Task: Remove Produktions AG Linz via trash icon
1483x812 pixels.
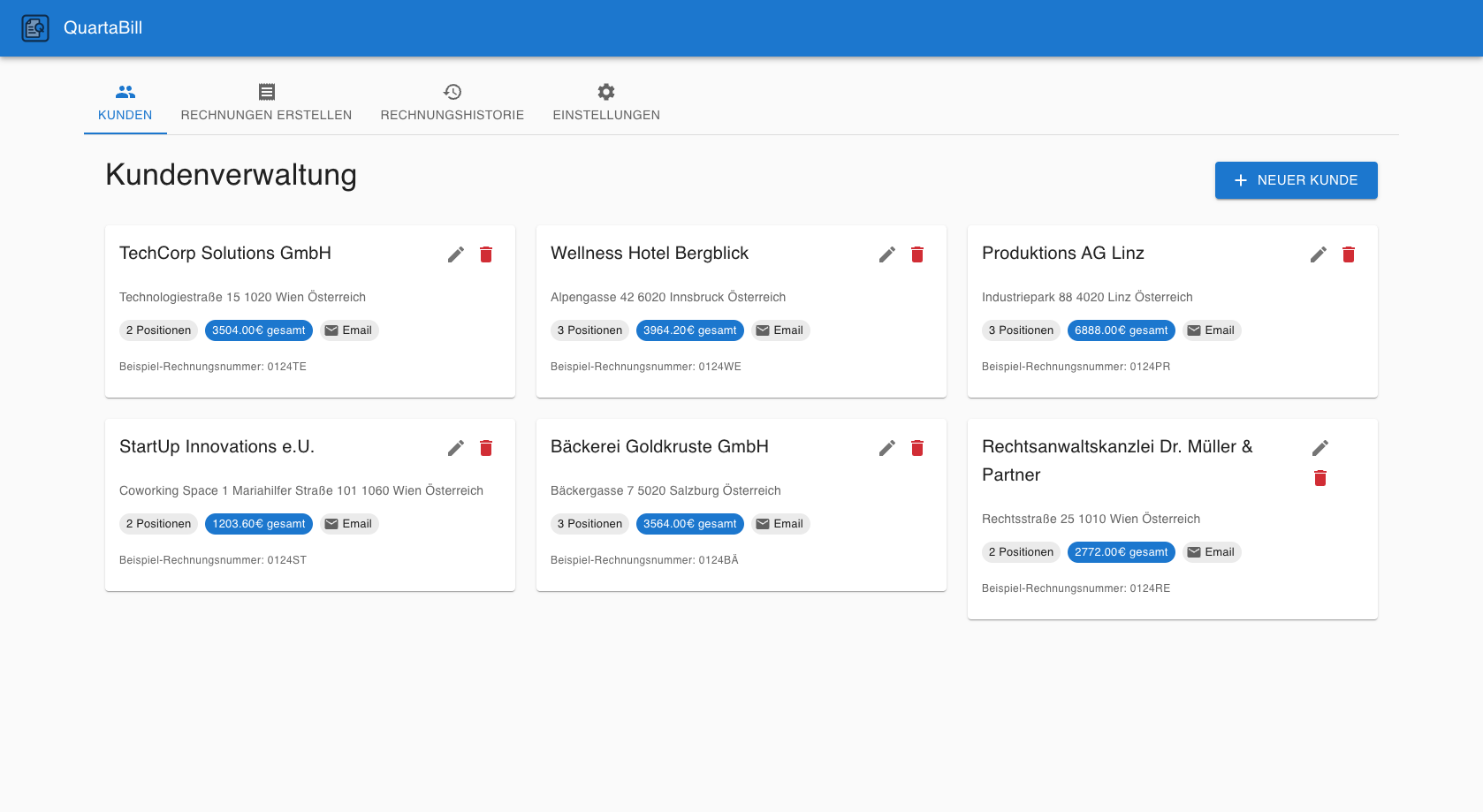Action: click(x=1349, y=254)
